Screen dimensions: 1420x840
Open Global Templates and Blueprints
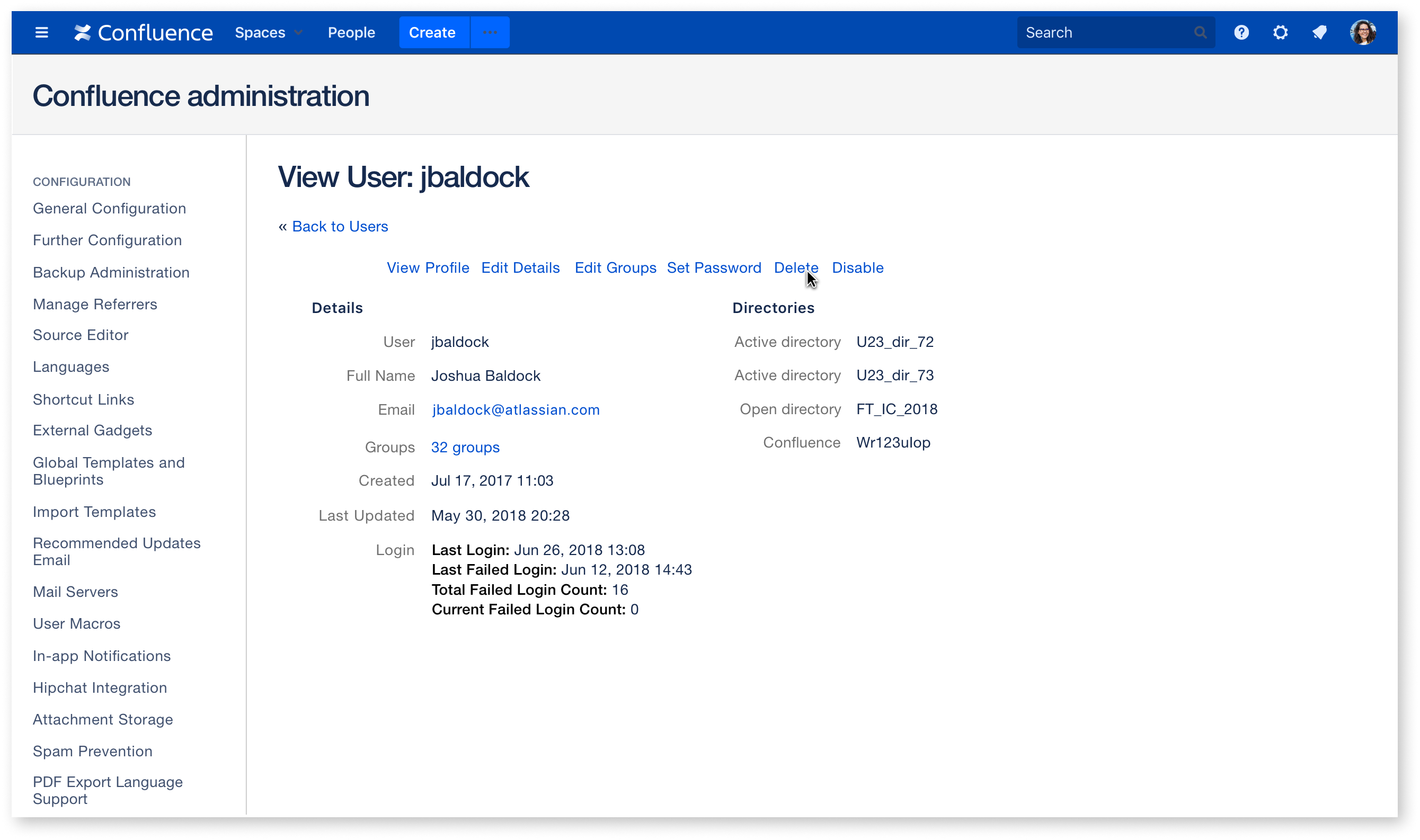click(x=109, y=471)
